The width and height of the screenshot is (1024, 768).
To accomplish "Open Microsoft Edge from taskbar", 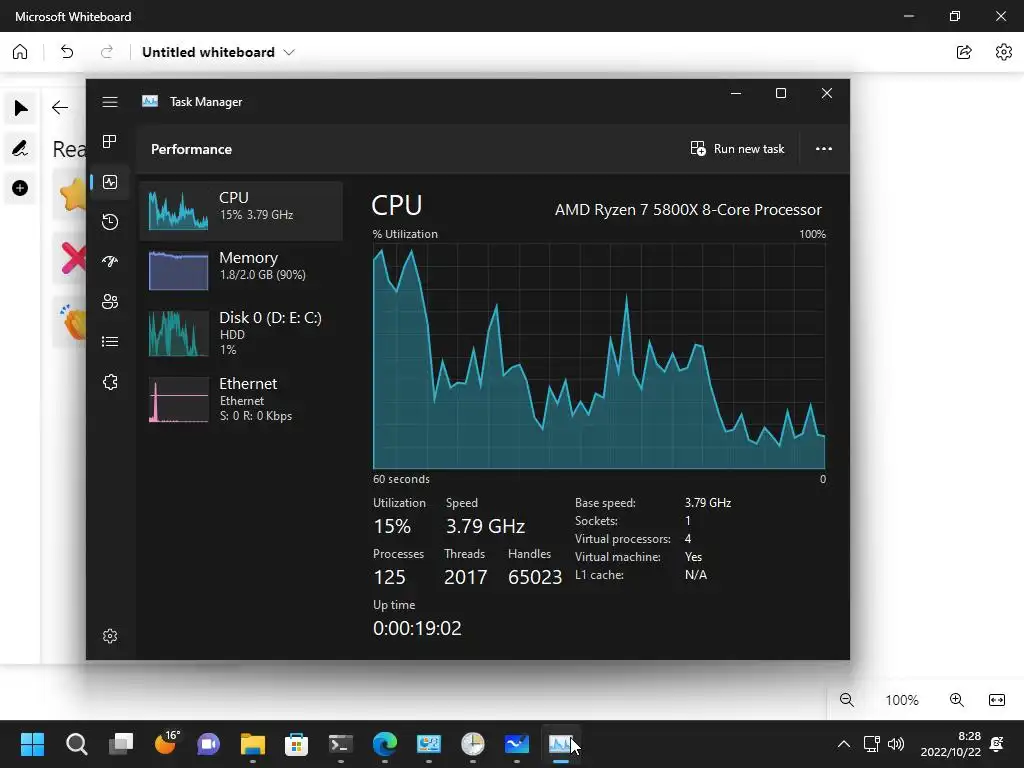I will (385, 744).
